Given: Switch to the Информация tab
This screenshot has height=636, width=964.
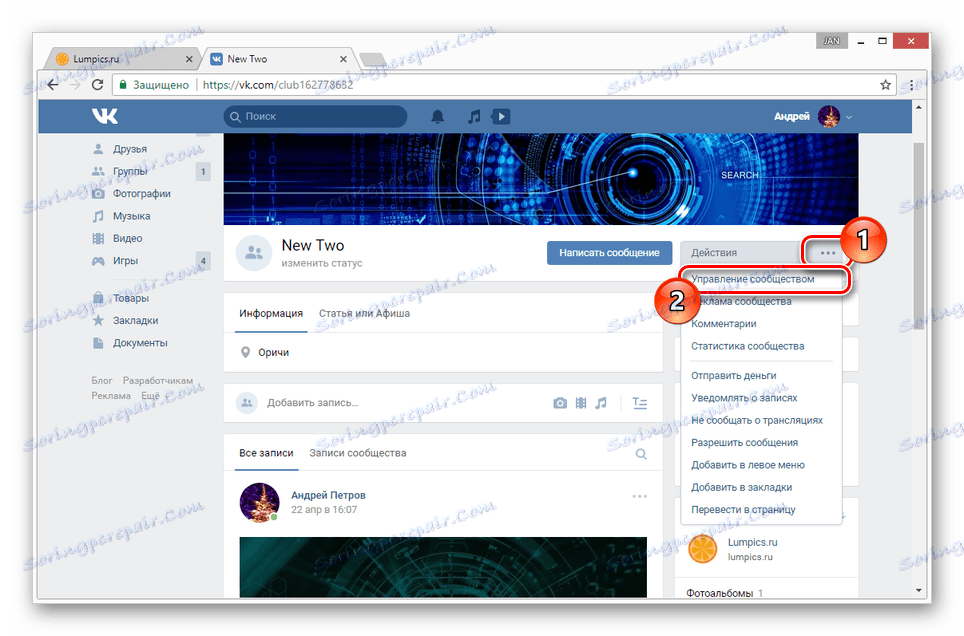Looking at the screenshot, I should point(271,314).
